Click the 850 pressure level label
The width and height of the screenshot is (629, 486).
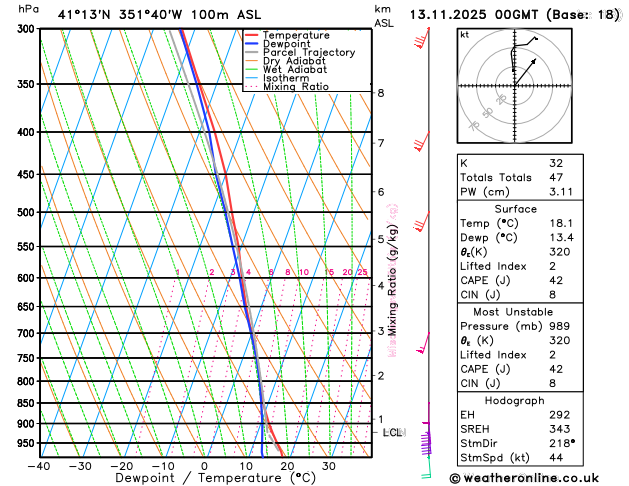point(28,403)
